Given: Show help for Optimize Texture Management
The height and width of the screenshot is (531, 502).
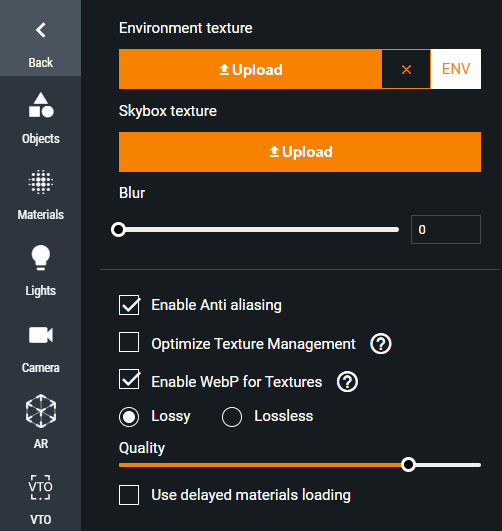Looking at the screenshot, I should (381, 344).
